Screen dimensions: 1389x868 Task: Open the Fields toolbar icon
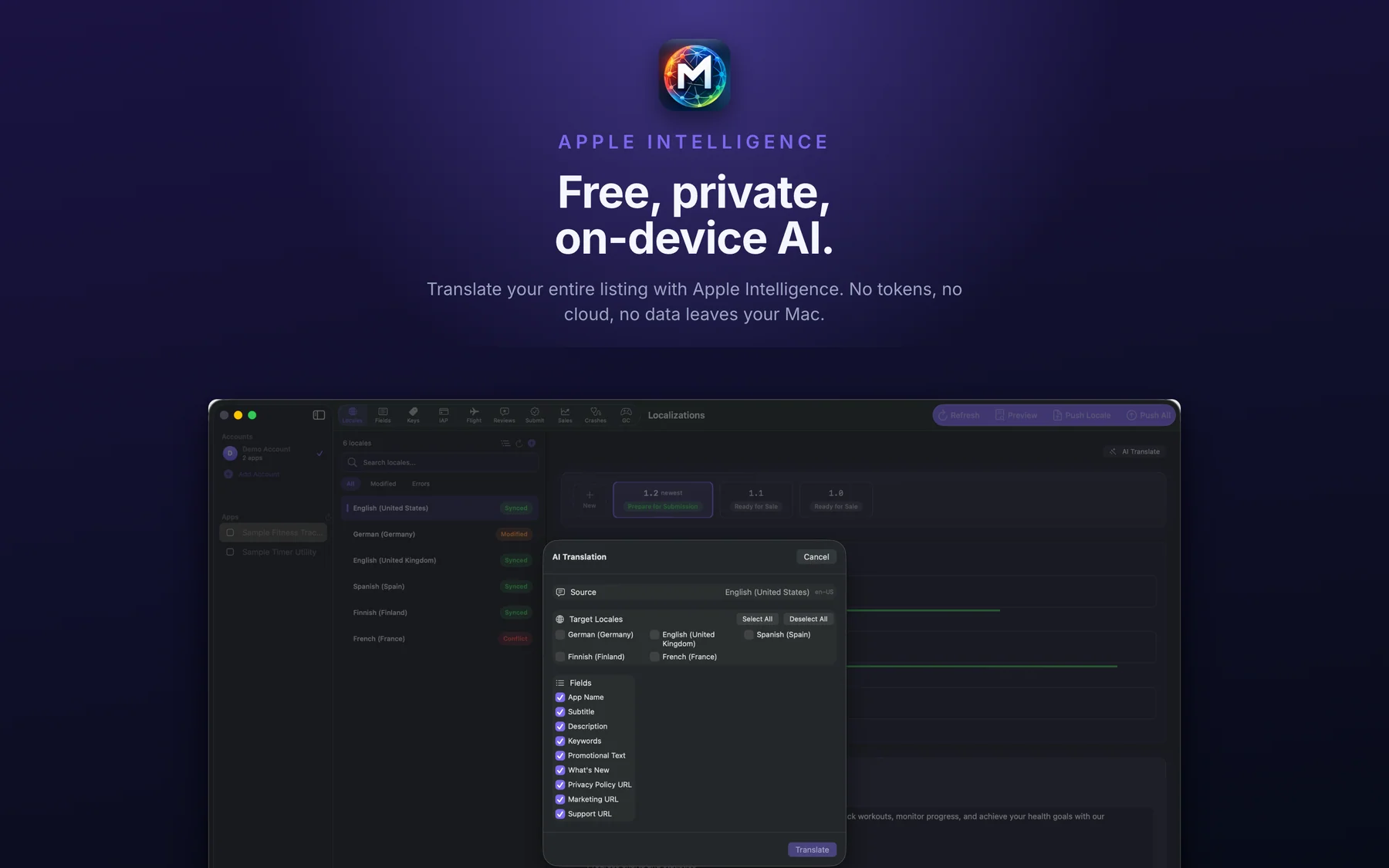click(383, 415)
